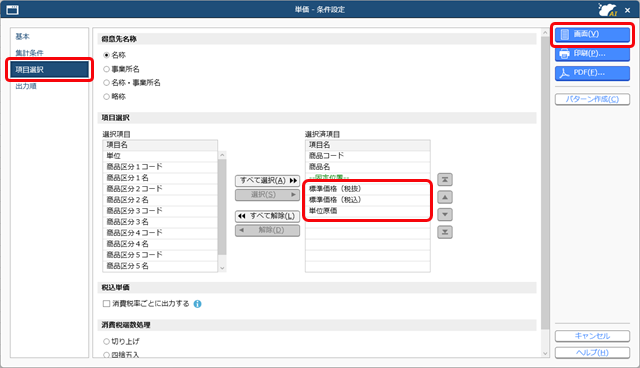Select 標準価格(税込) in selected items
Screen dimensions: 640x368
click(368, 200)
